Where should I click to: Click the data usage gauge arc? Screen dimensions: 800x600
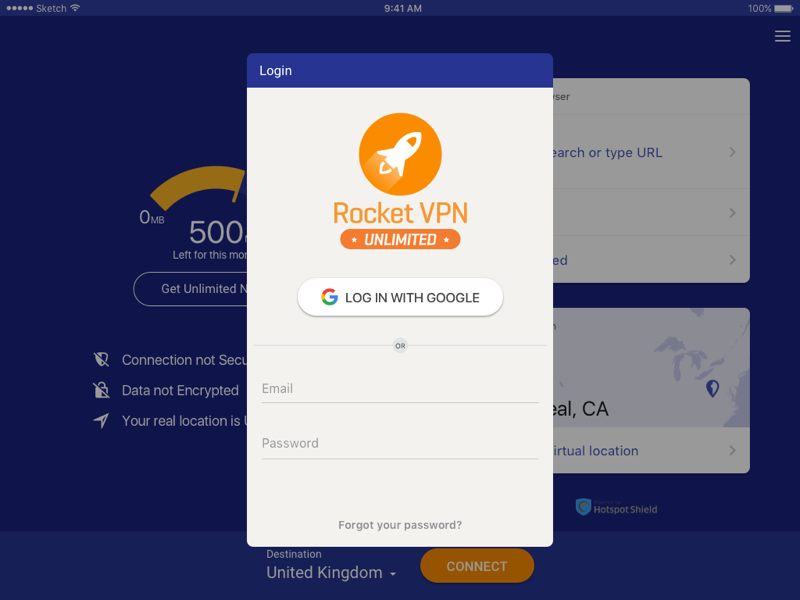click(x=198, y=185)
